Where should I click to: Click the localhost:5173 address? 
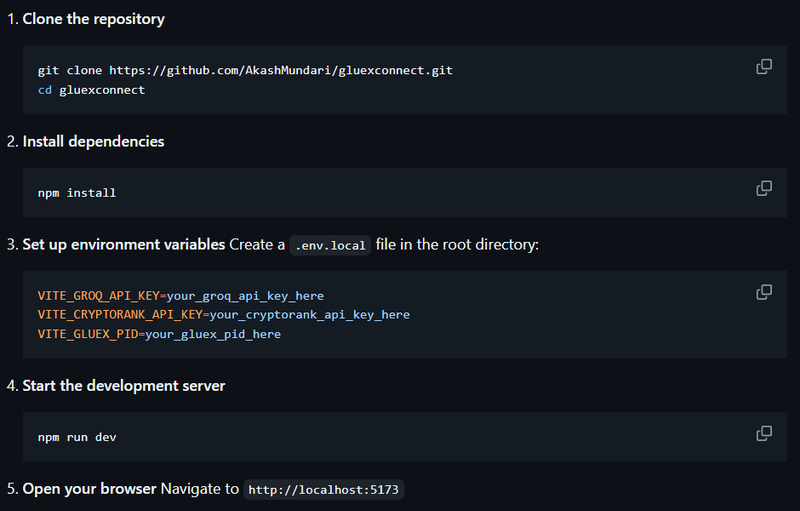click(x=325, y=490)
